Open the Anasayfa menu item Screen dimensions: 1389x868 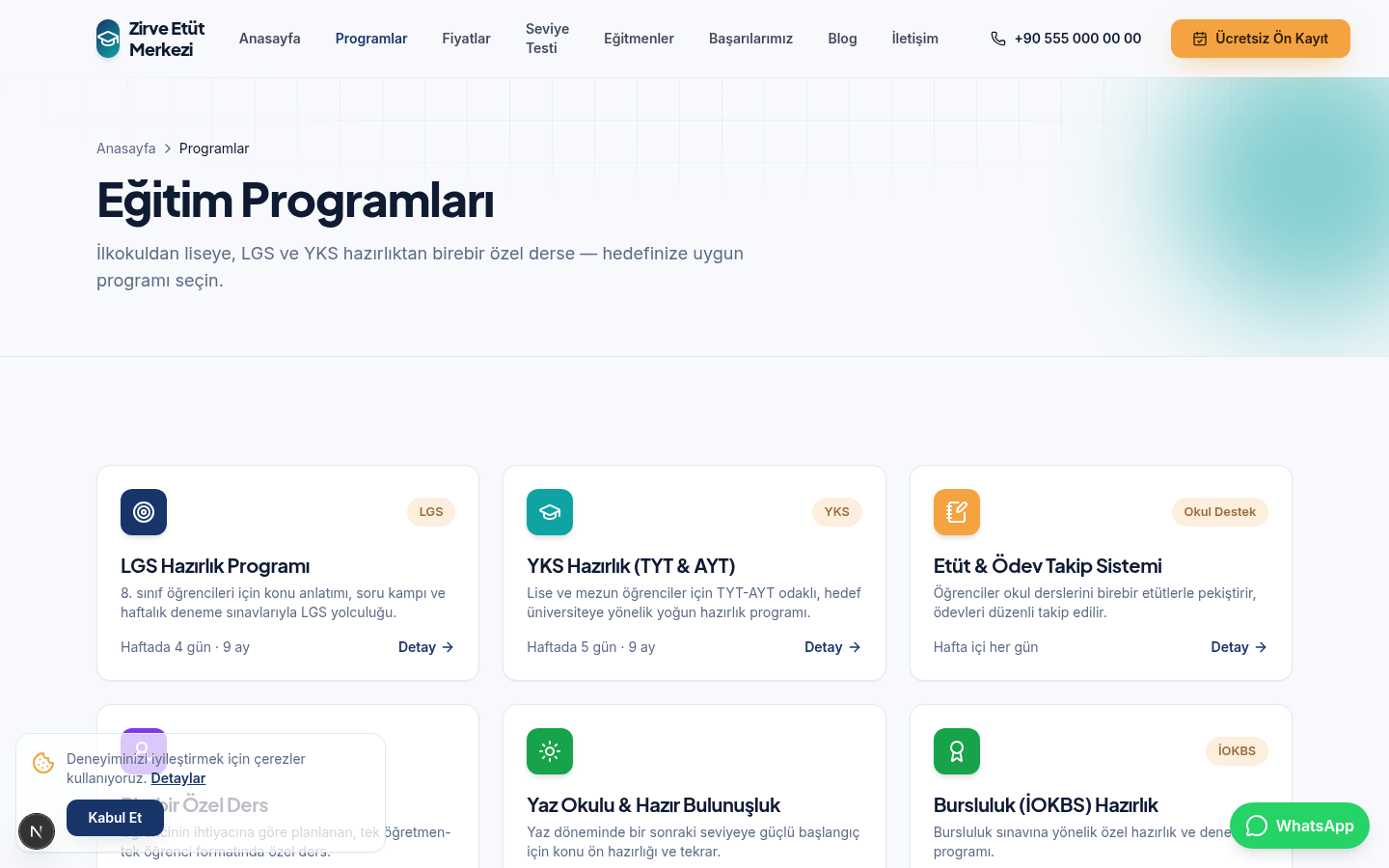tap(270, 39)
